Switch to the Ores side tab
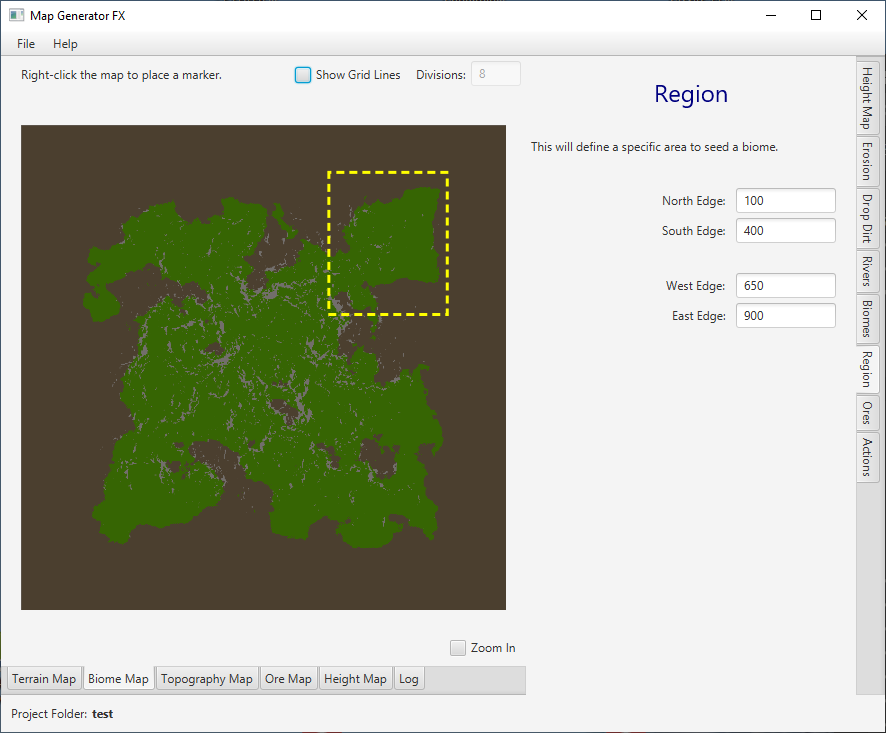This screenshot has height=733, width=886. [867, 412]
